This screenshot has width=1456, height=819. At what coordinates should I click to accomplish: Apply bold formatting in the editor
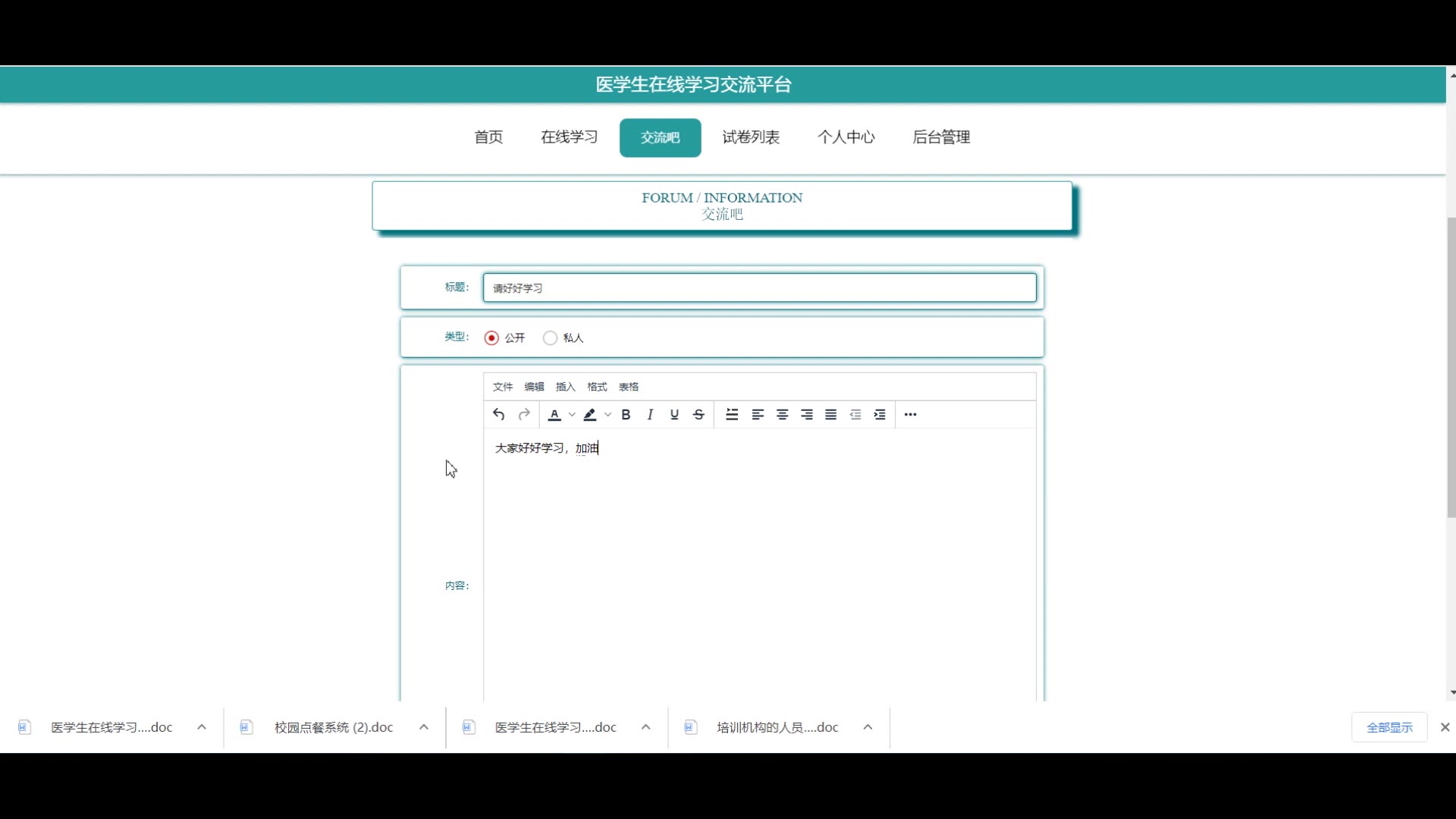point(626,414)
